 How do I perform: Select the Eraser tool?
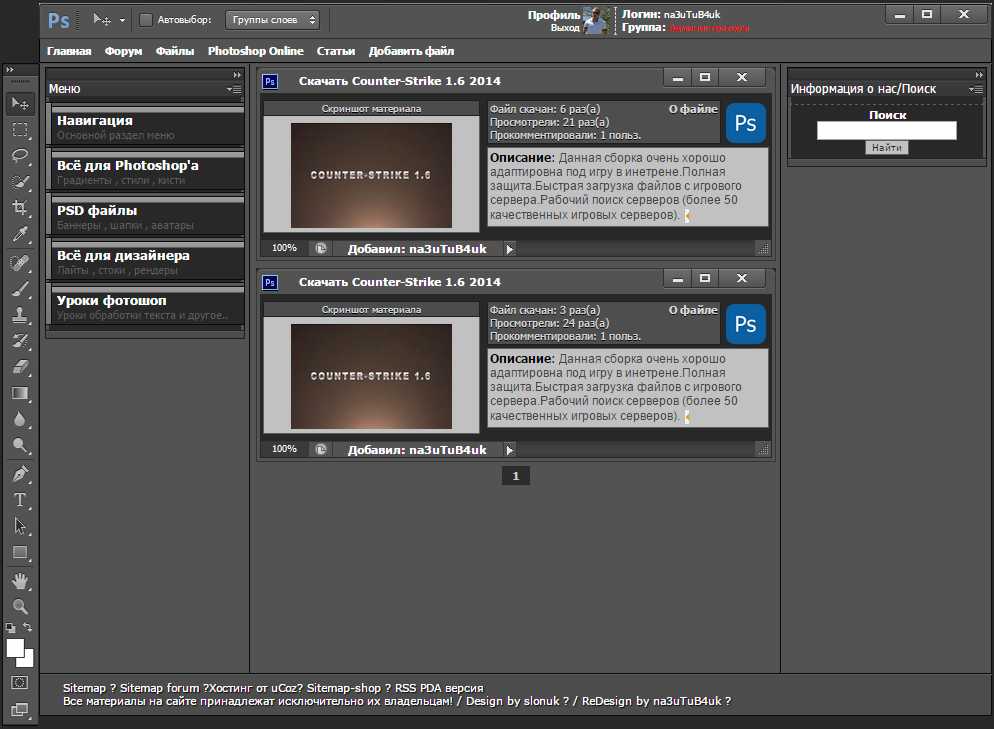20,366
